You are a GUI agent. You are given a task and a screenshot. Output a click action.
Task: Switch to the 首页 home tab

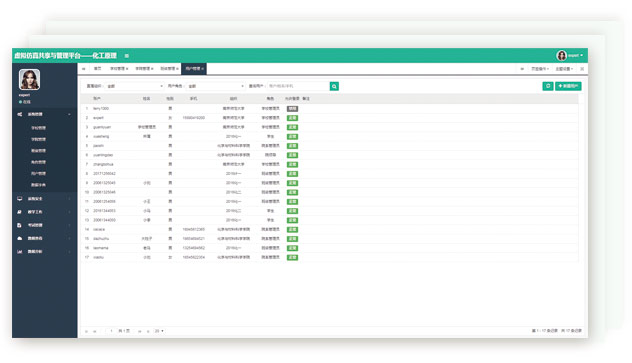tap(97, 69)
